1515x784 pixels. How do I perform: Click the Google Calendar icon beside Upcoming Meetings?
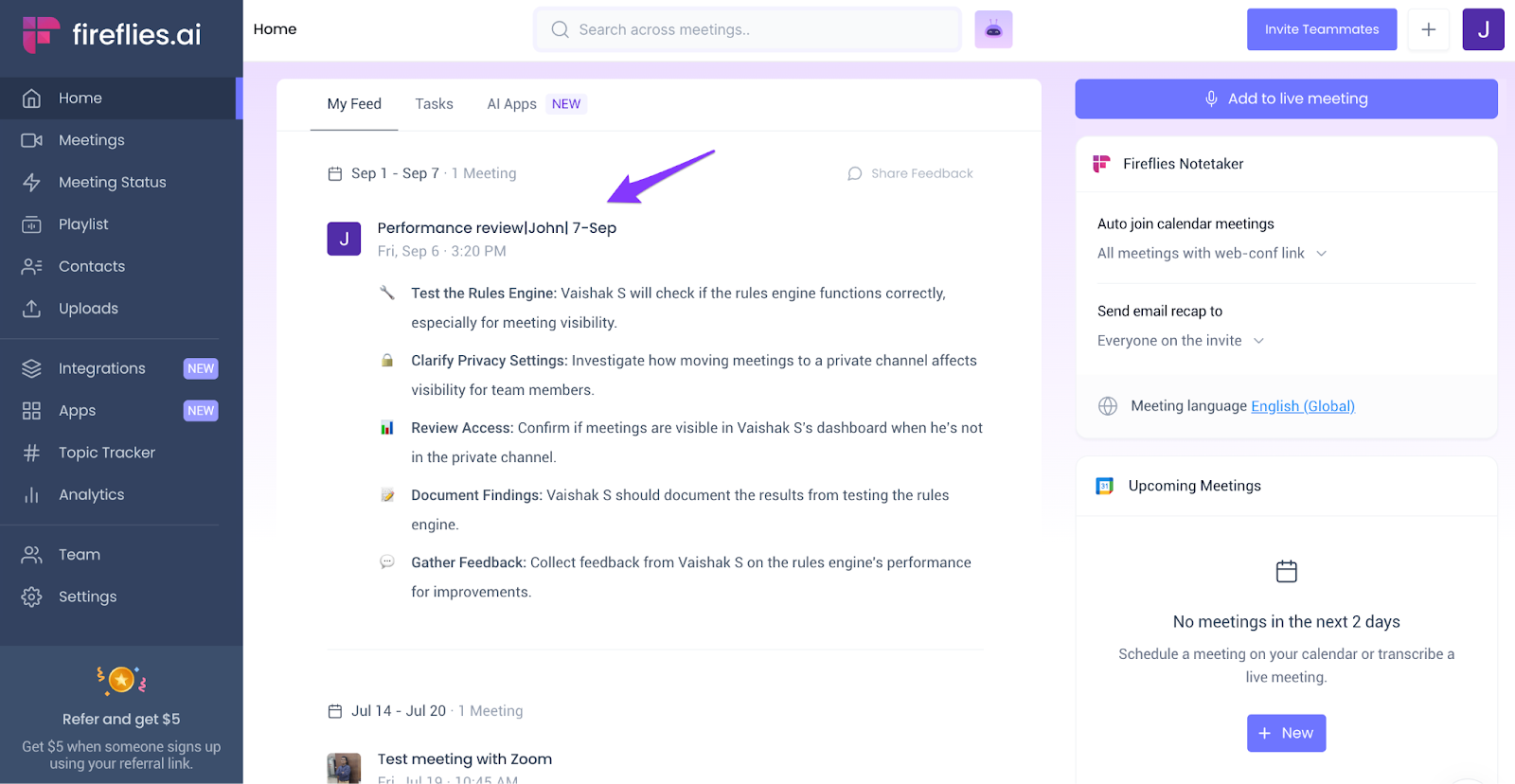click(x=1104, y=486)
